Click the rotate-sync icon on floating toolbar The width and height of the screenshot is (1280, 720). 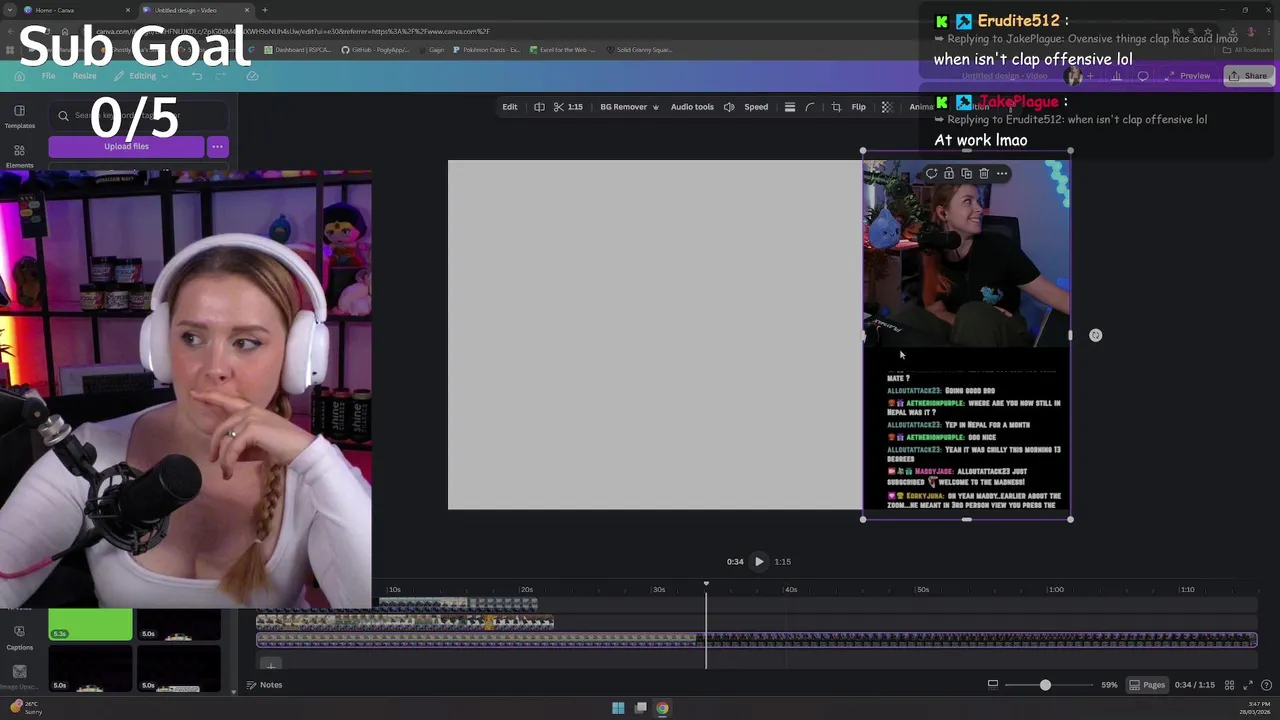pyautogui.click(x=931, y=173)
